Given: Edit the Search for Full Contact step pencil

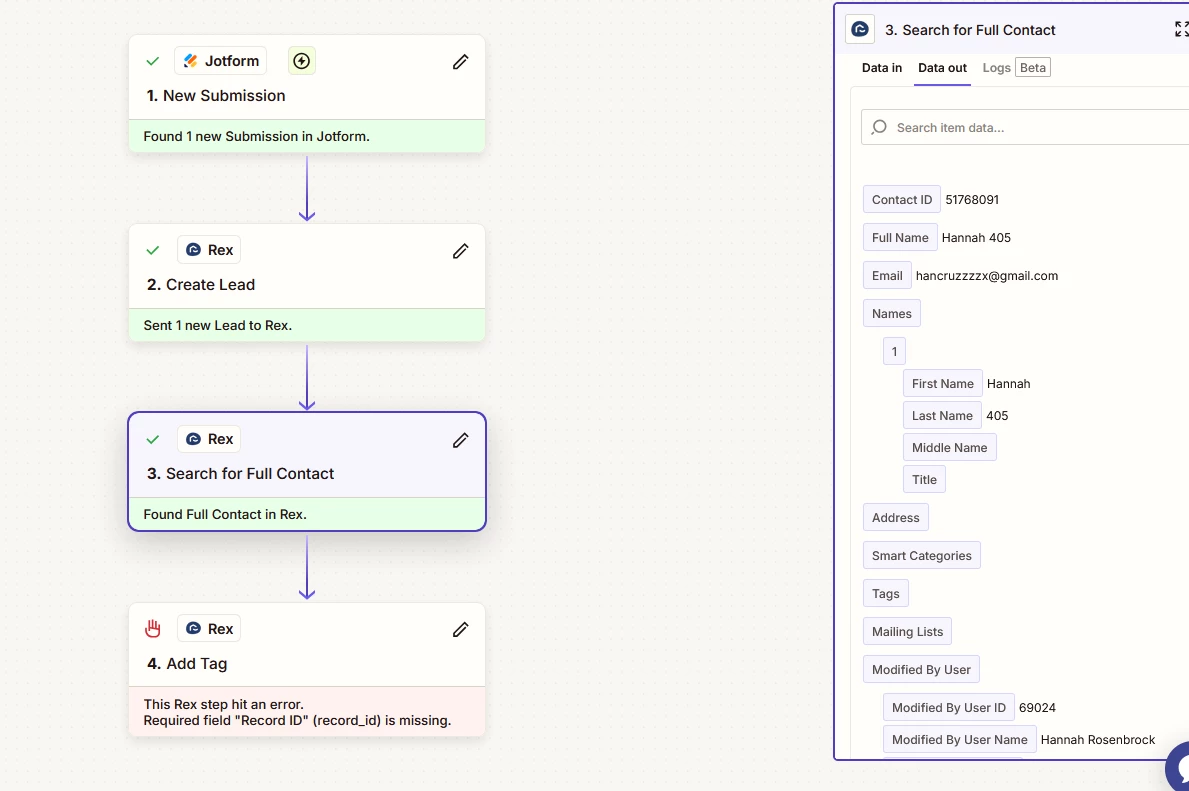Looking at the screenshot, I should (x=460, y=440).
